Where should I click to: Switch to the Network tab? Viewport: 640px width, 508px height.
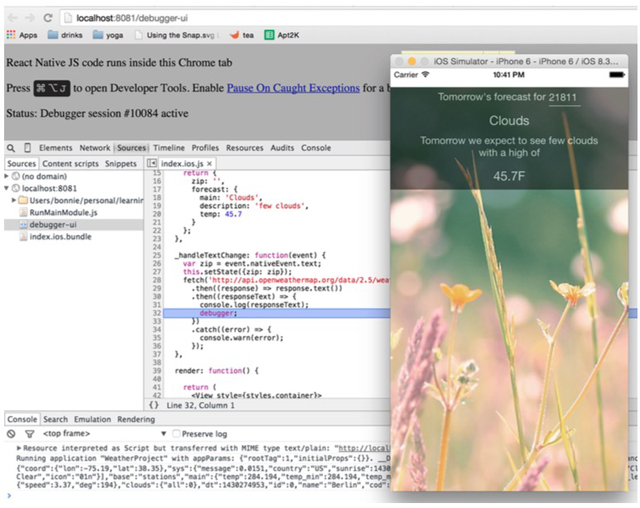click(95, 148)
